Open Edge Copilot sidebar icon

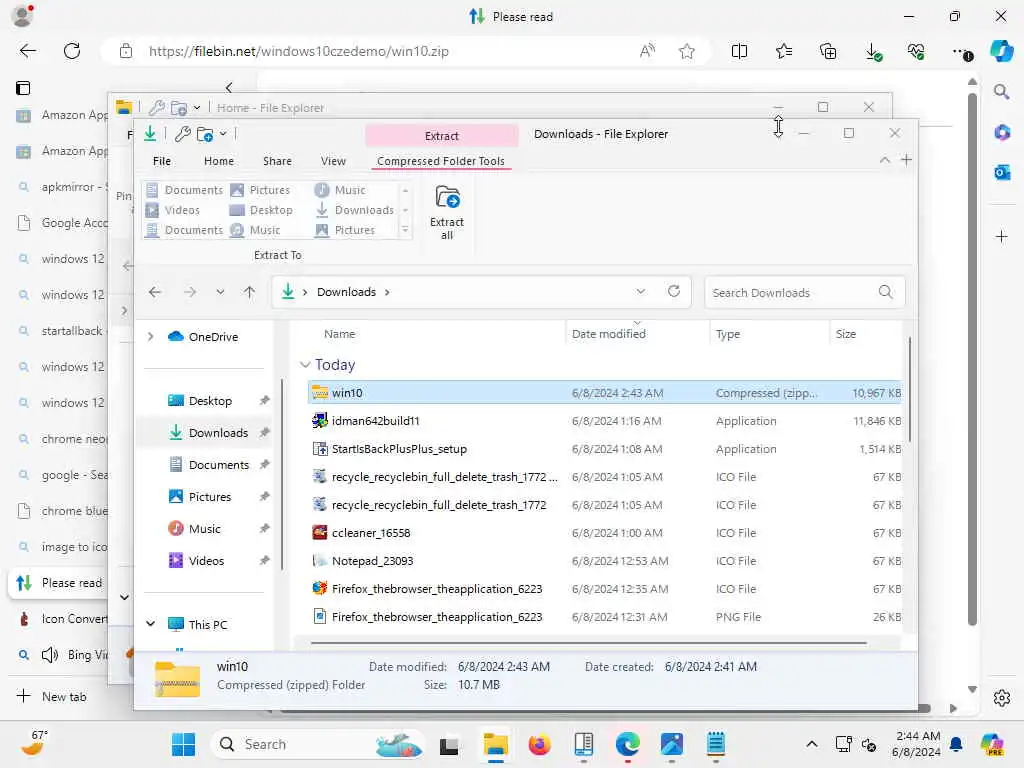pos(1002,51)
